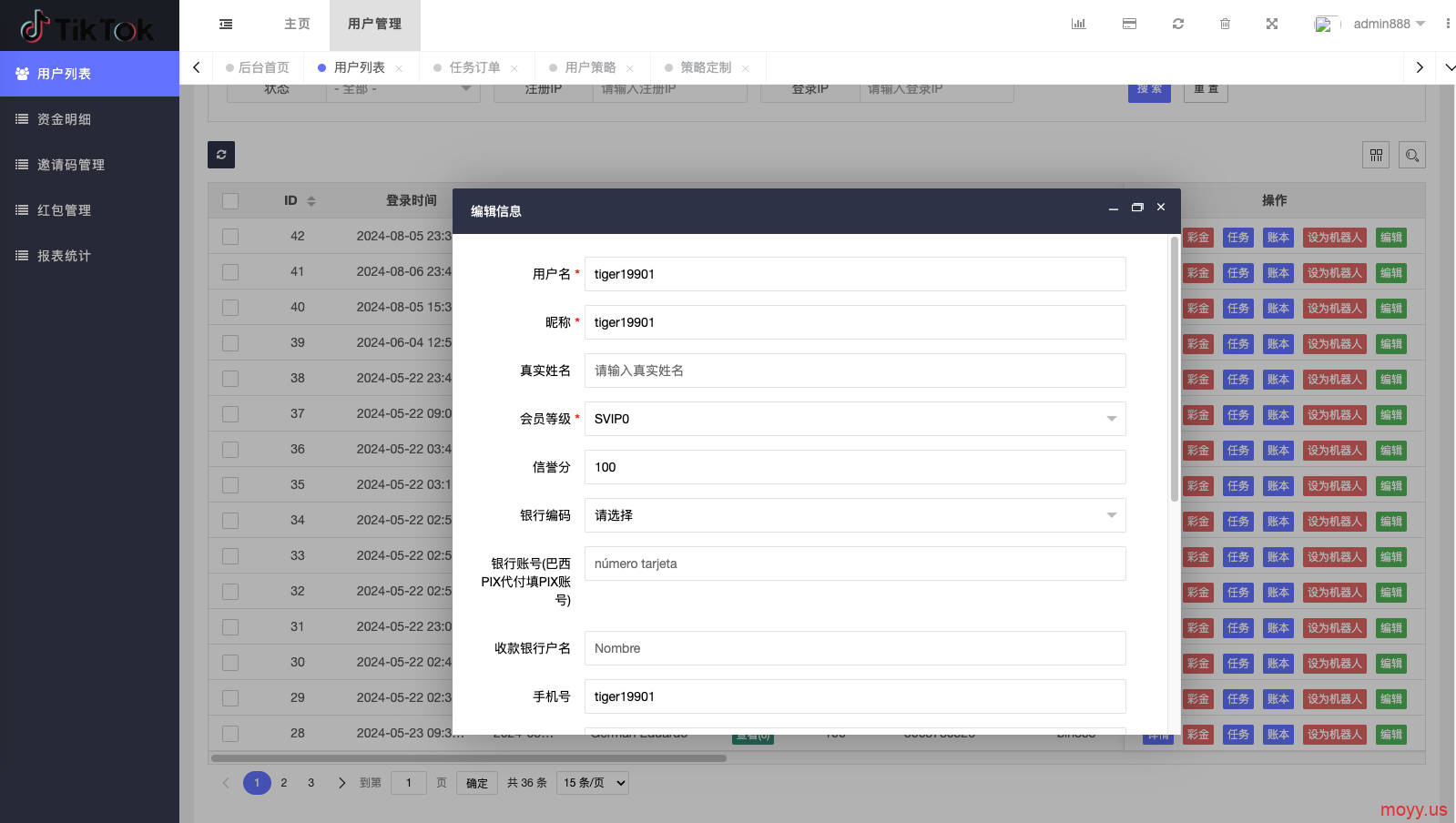Screen dimensions: 1456x823
Task: Check the row with ID 40
Action: point(230,308)
